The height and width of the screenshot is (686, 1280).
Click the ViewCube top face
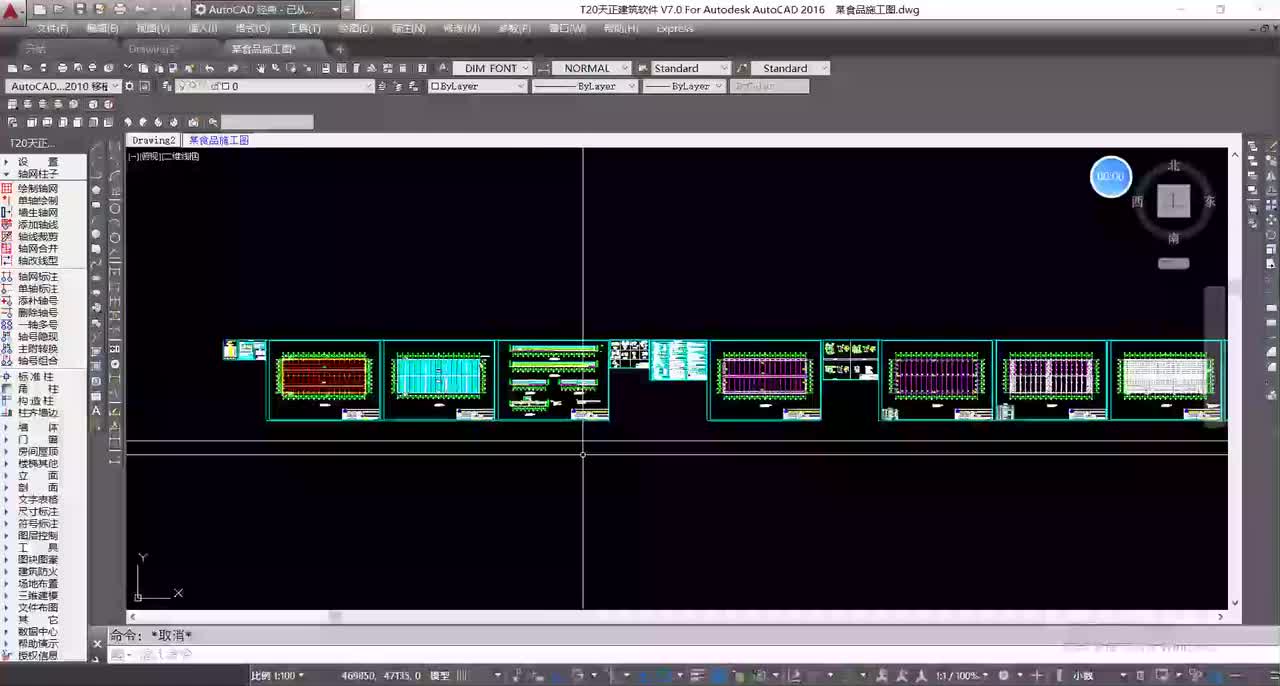1173,201
